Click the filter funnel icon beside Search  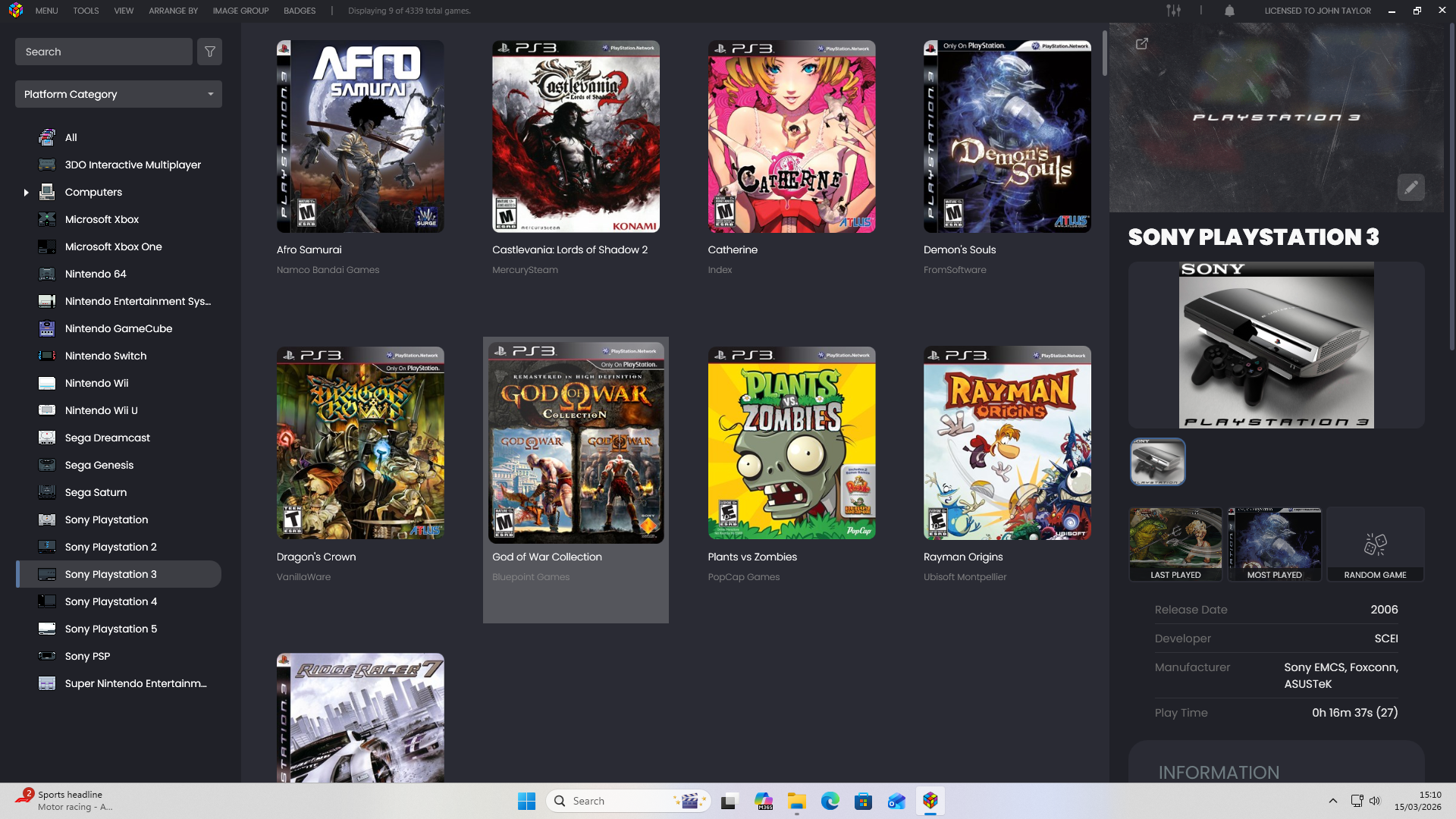tap(209, 52)
